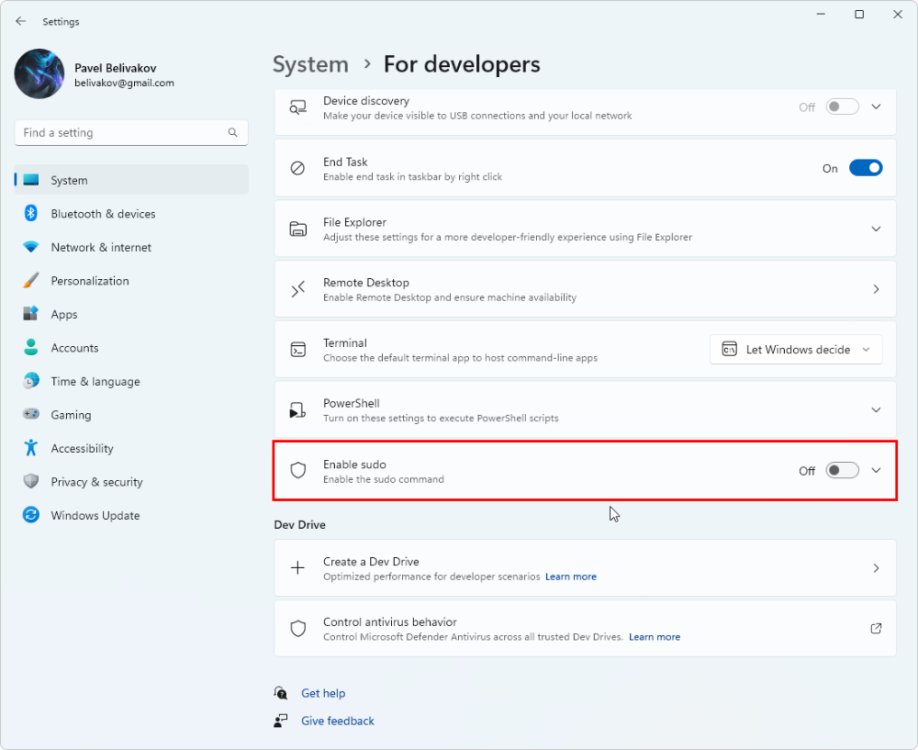Expand the PowerShell settings
The width and height of the screenshot is (918, 750).
[x=876, y=410]
